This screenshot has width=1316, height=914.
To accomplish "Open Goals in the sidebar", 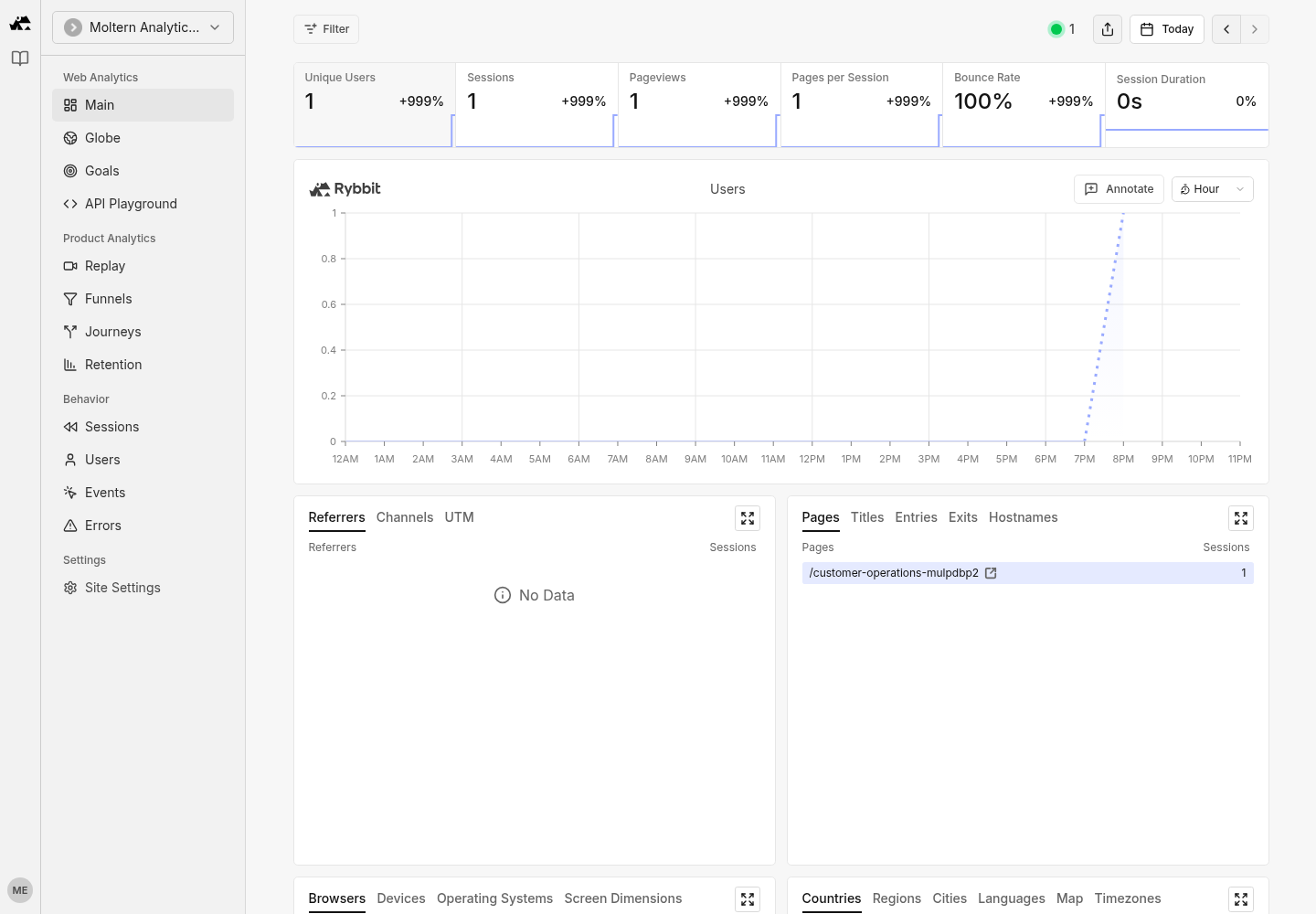I will pyautogui.click(x=143, y=171).
